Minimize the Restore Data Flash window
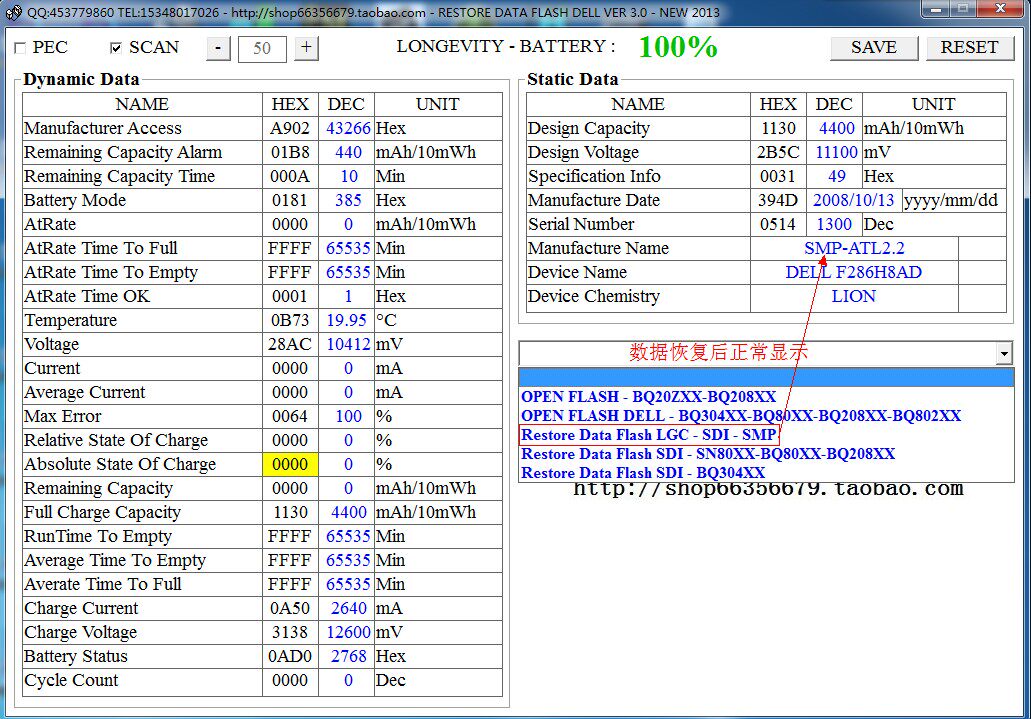The height and width of the screenshot is (719, 1031). point(937,9)
